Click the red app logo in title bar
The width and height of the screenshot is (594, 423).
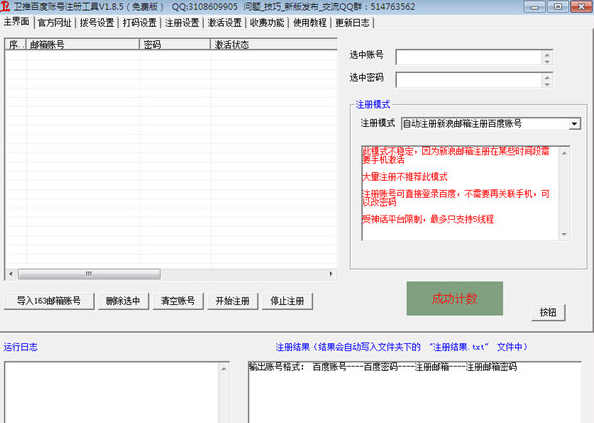pyautogui.click(x=5, y=6)
